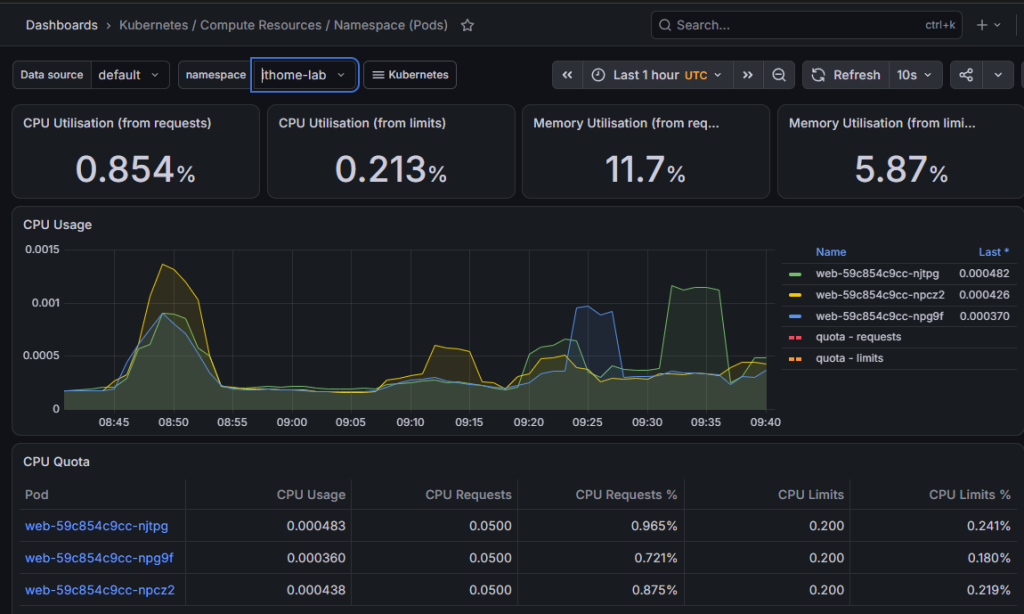The height and width of the screenshot is (614, 1024).
Task: Shift time range backward with double-left arrows
Action: tap(568, 75)
